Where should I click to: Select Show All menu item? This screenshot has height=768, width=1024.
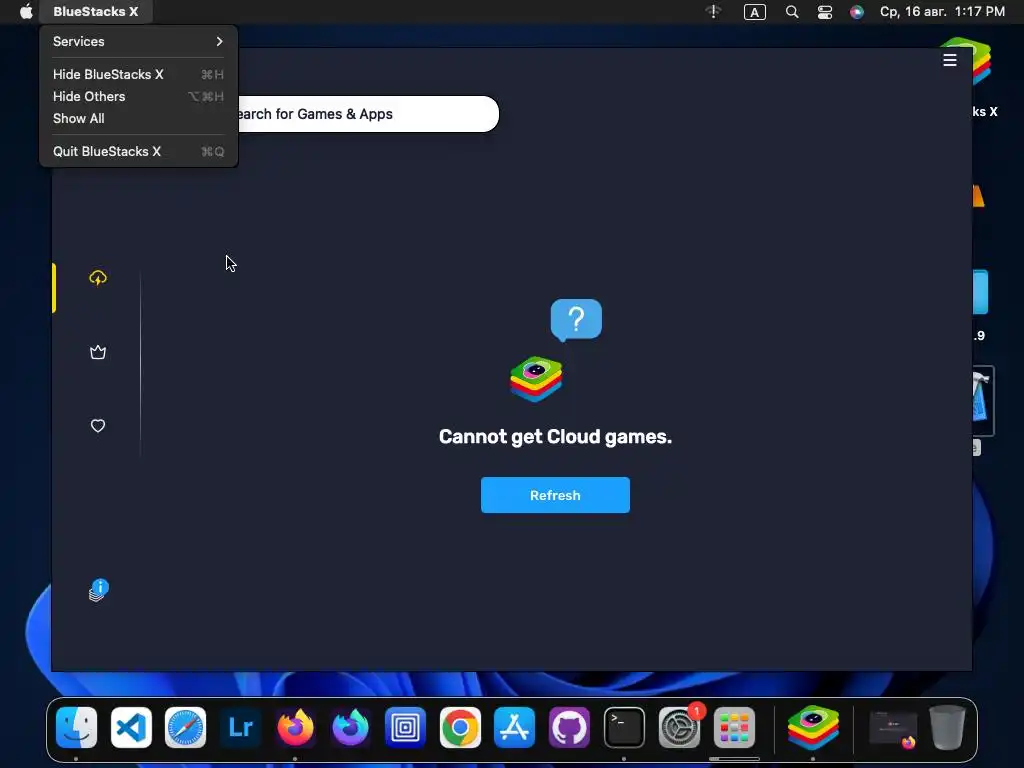point(138,118)
